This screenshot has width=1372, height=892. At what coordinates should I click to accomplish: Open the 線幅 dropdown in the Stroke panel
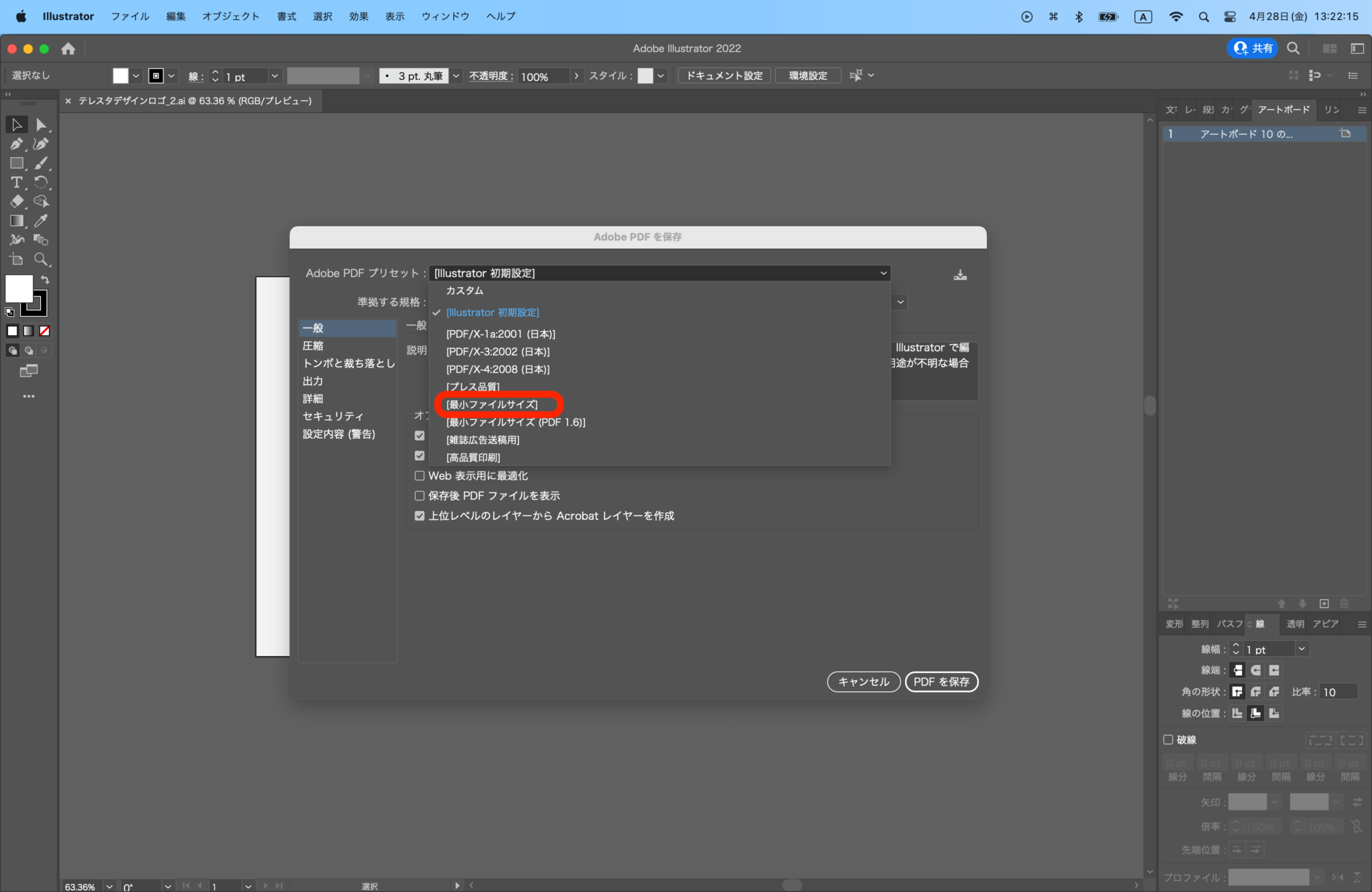pos(1300,648)
